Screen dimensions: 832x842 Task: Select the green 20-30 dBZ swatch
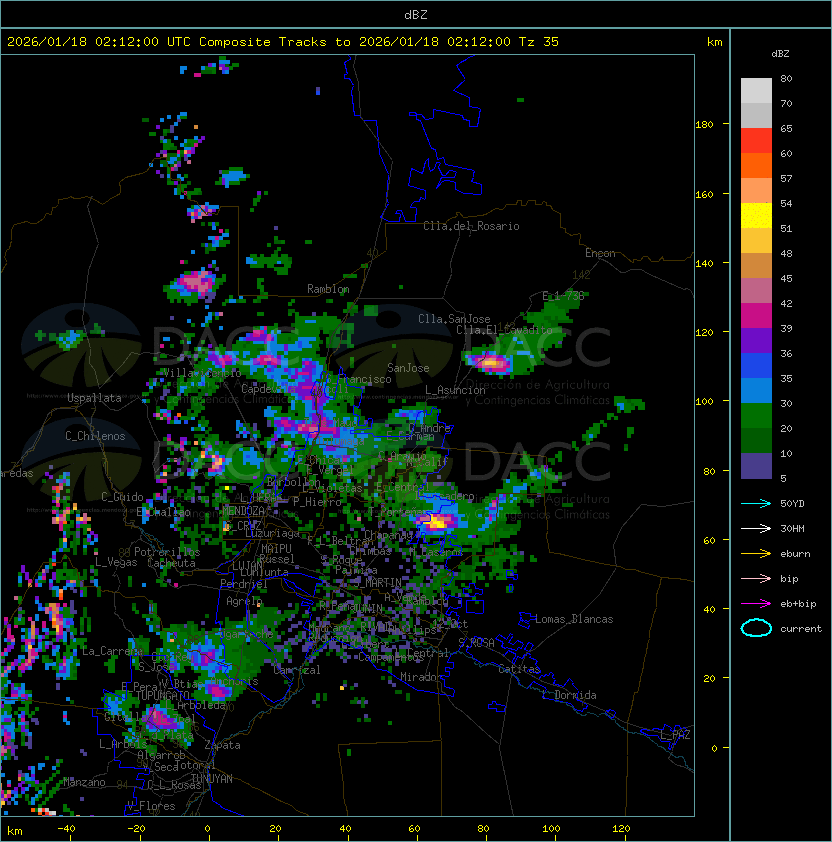(x=756, y=416)
